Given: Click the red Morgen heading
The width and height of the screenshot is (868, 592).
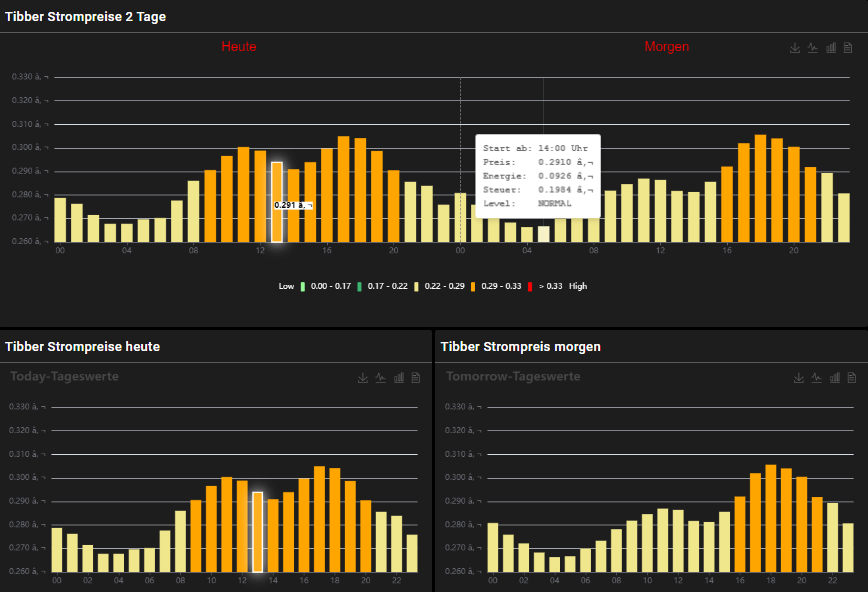Looking at the screenshot, I should 666,47.
